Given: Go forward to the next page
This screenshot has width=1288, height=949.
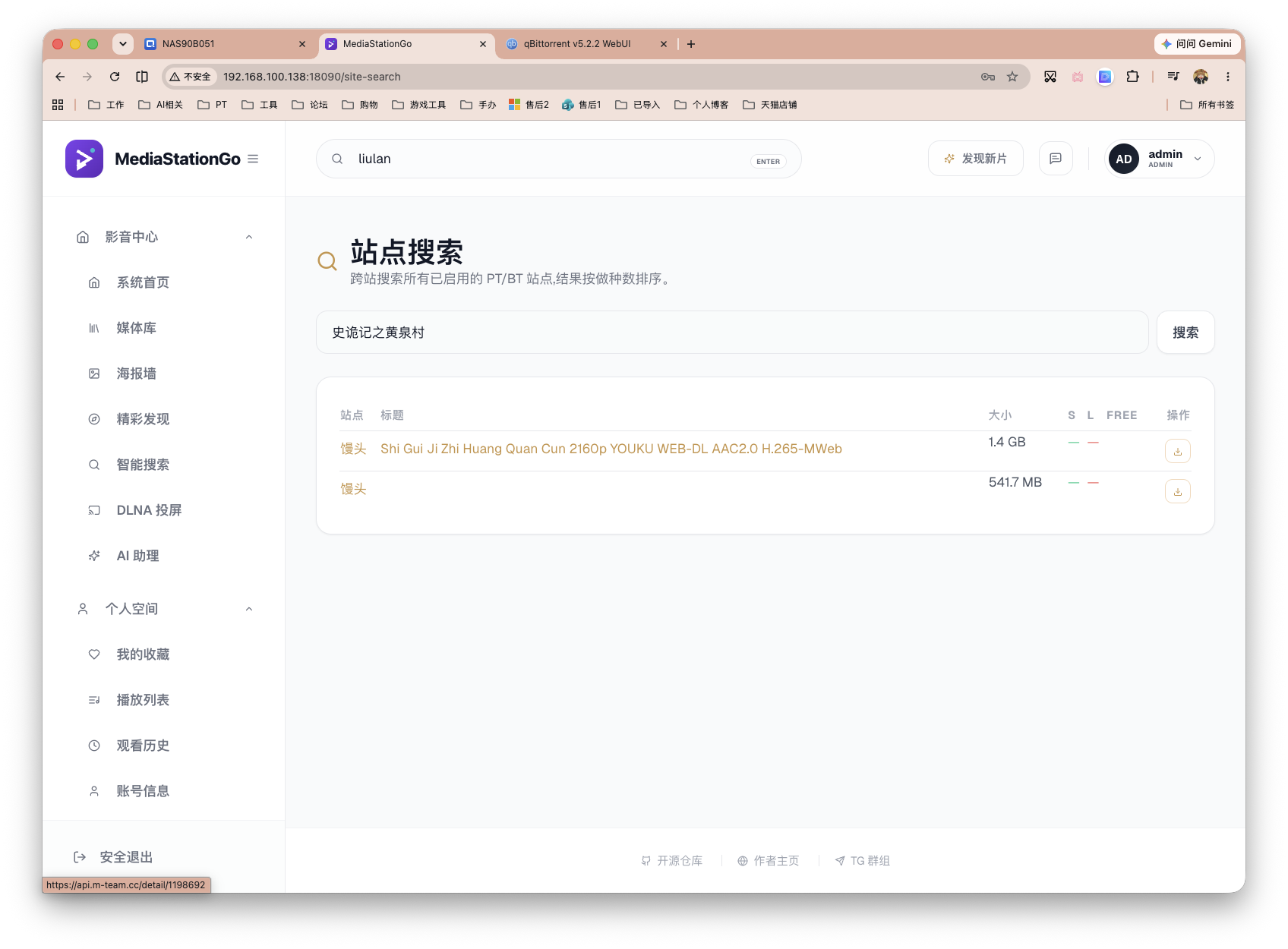Looking at the screenshot, I should coord(87,77).
